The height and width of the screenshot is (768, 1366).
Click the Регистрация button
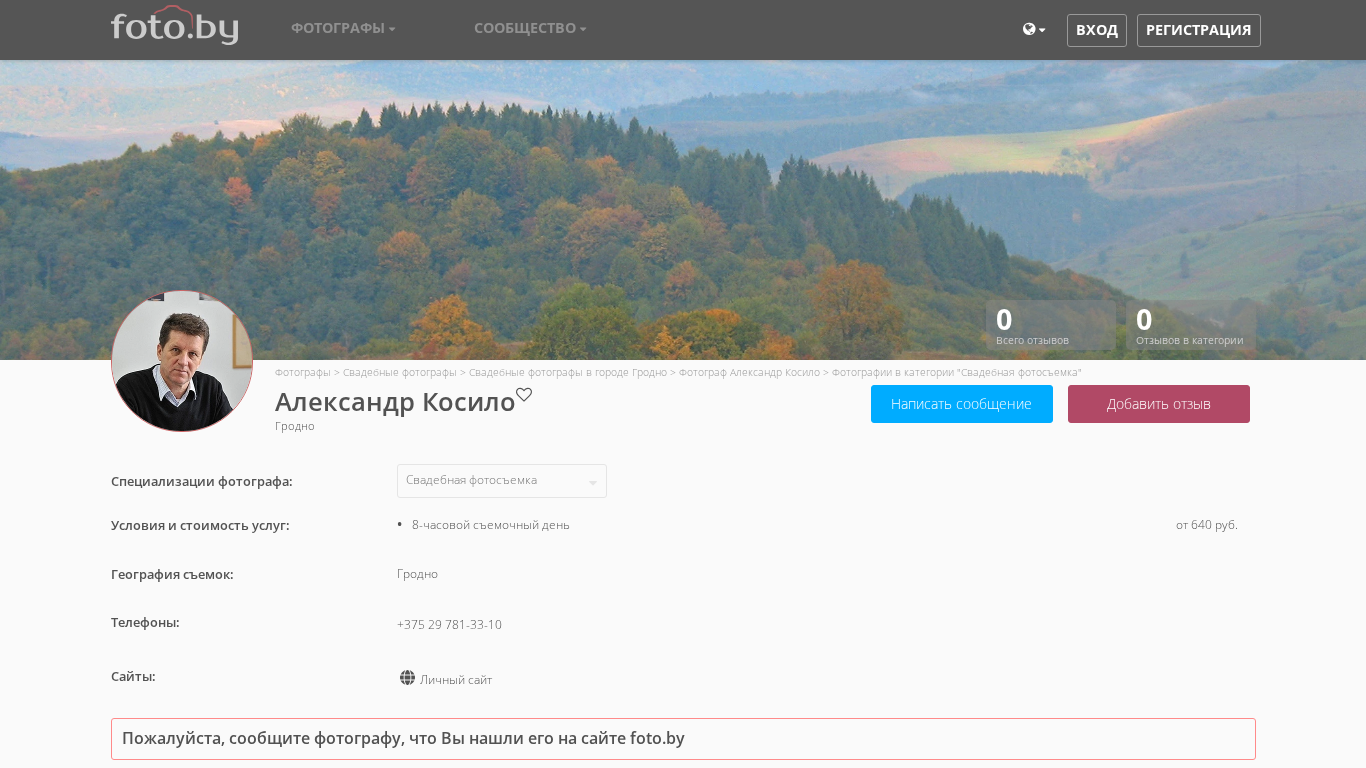tap(1199, 30)
